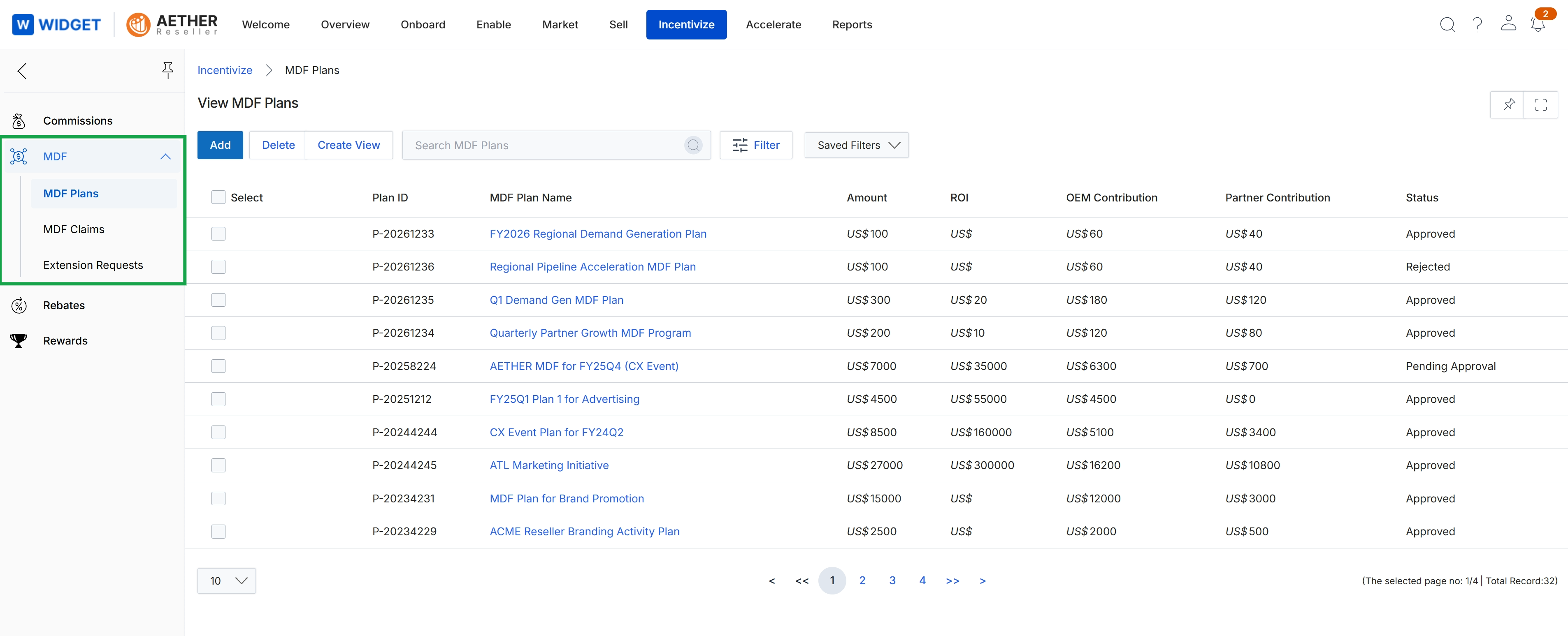
Task: Jump to first page double arrow
Action: click(x=801, y=580)
